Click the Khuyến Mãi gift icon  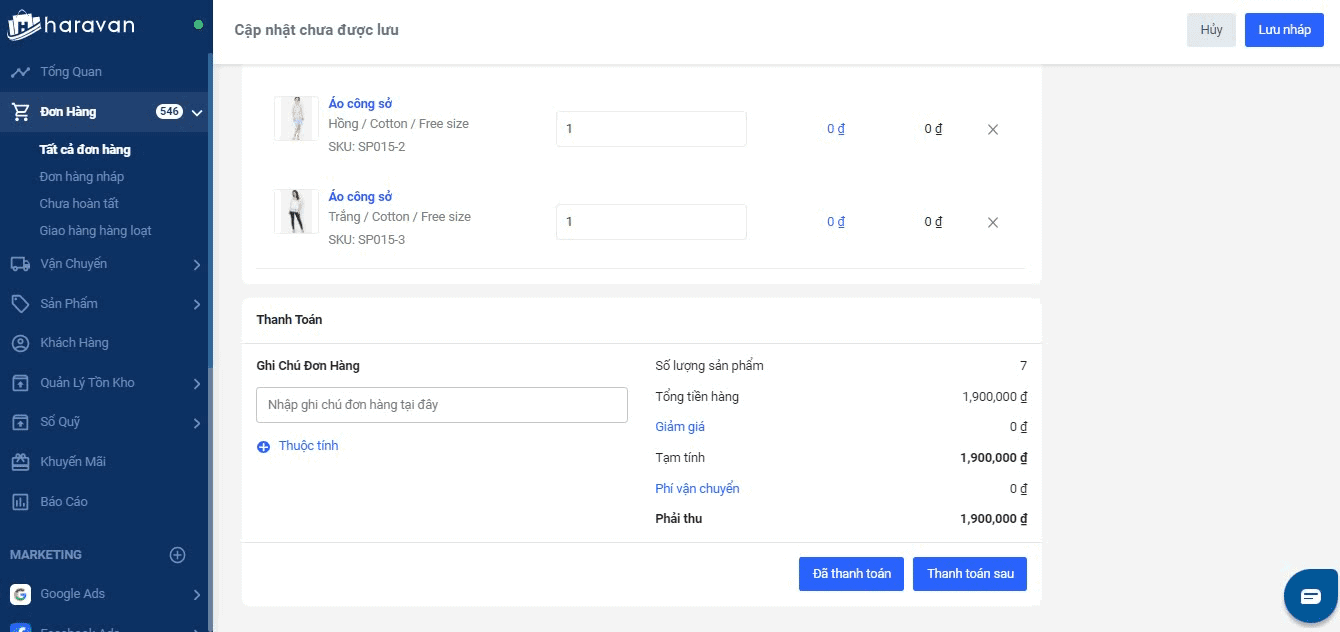[x=20, y=462]
